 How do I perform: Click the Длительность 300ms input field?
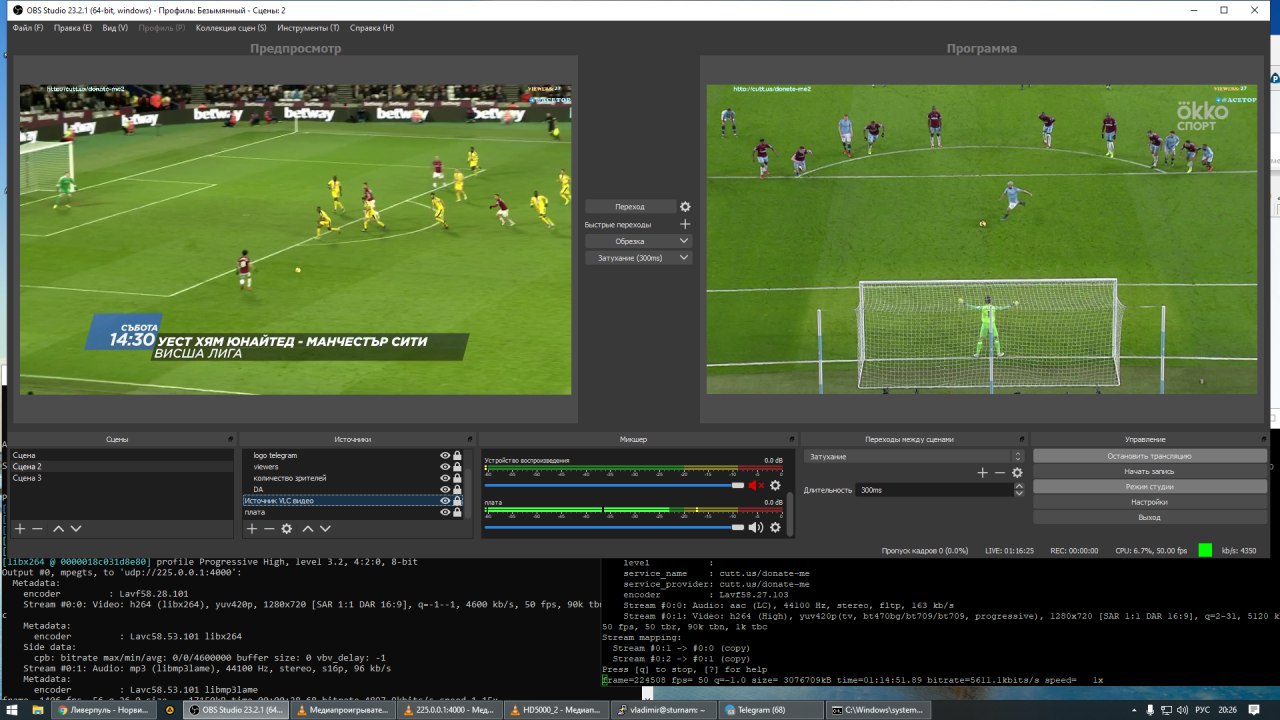coord(934,490)
